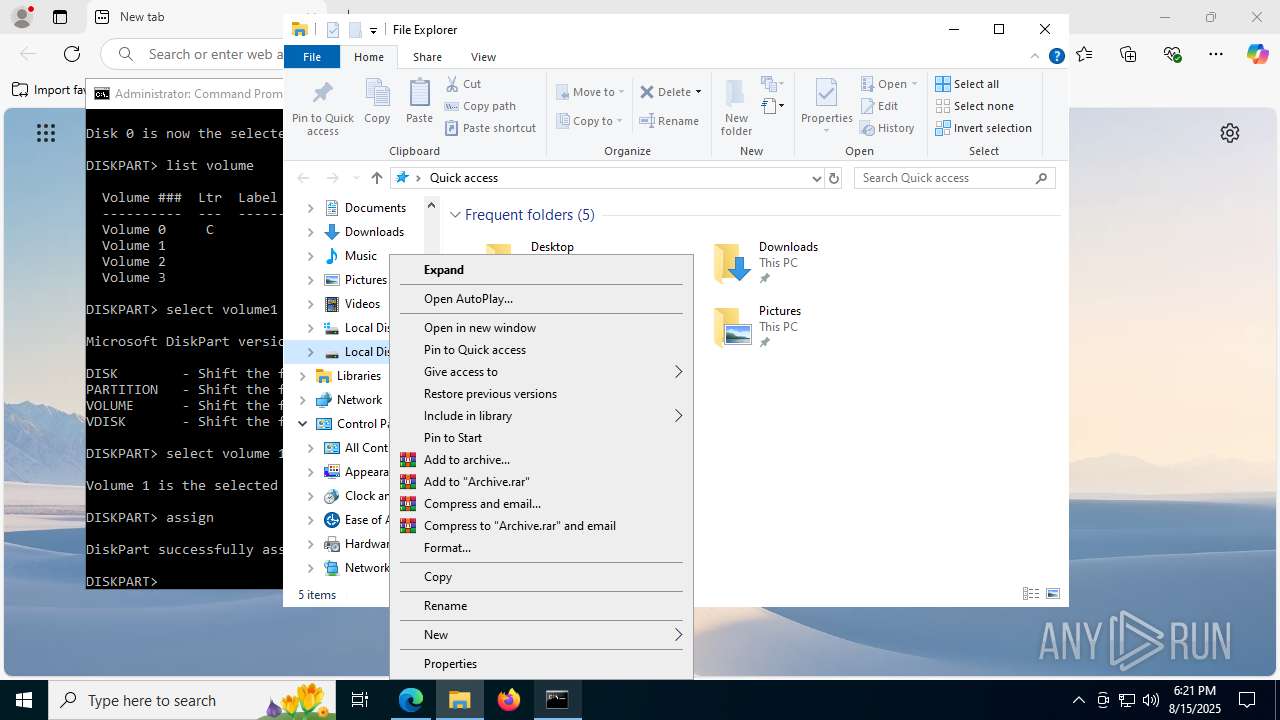Open Give access to submenu
The height and width of the screenshot is (720, 1280).
(541, 372)
